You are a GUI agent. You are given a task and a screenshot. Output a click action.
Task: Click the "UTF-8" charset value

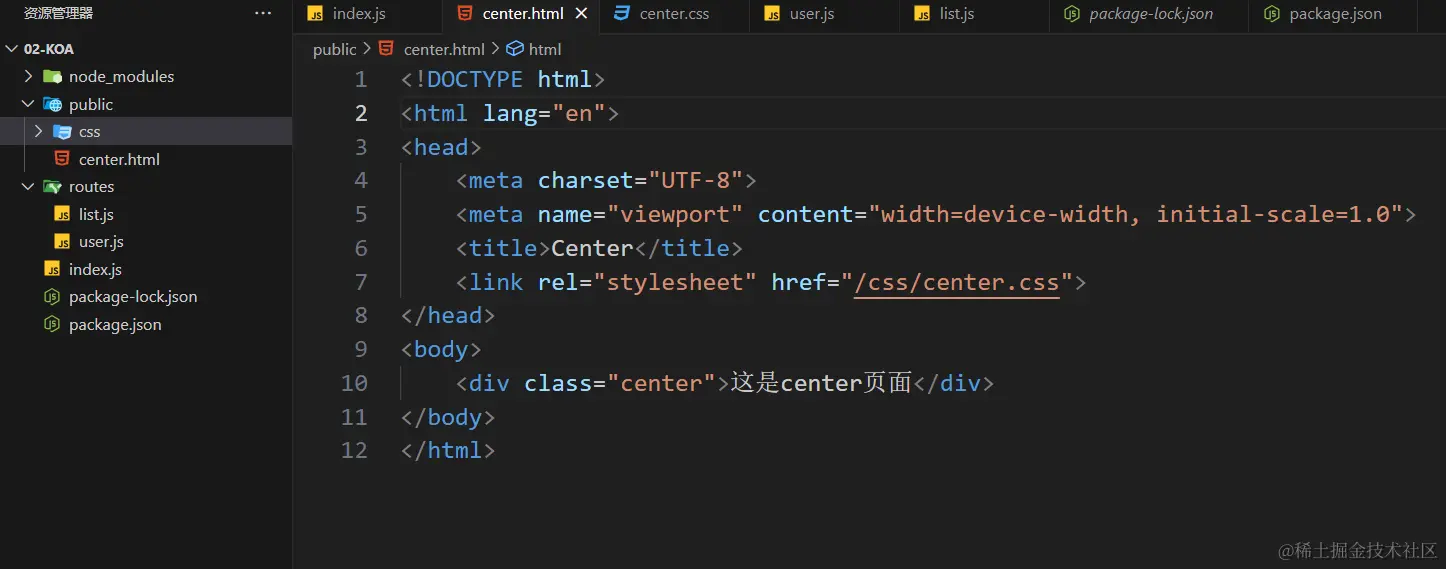tap(696, 180)
